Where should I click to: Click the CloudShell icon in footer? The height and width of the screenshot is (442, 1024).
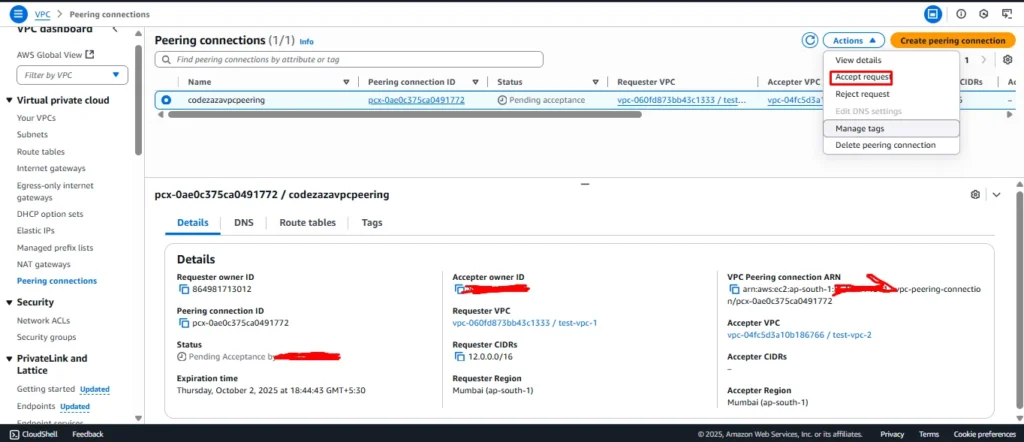point(14,434)
